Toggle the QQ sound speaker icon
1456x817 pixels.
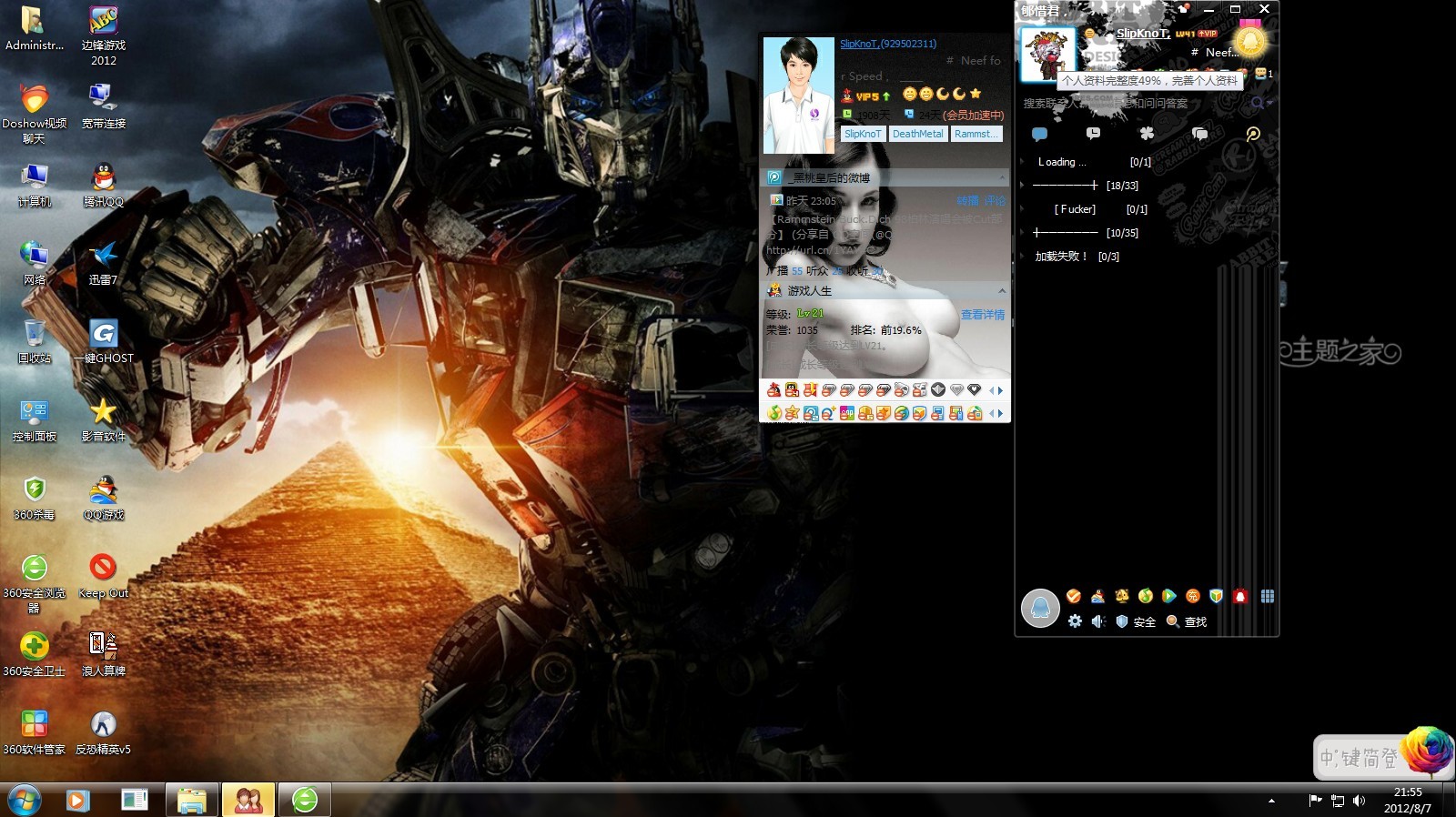click(x=1098, y=621)
